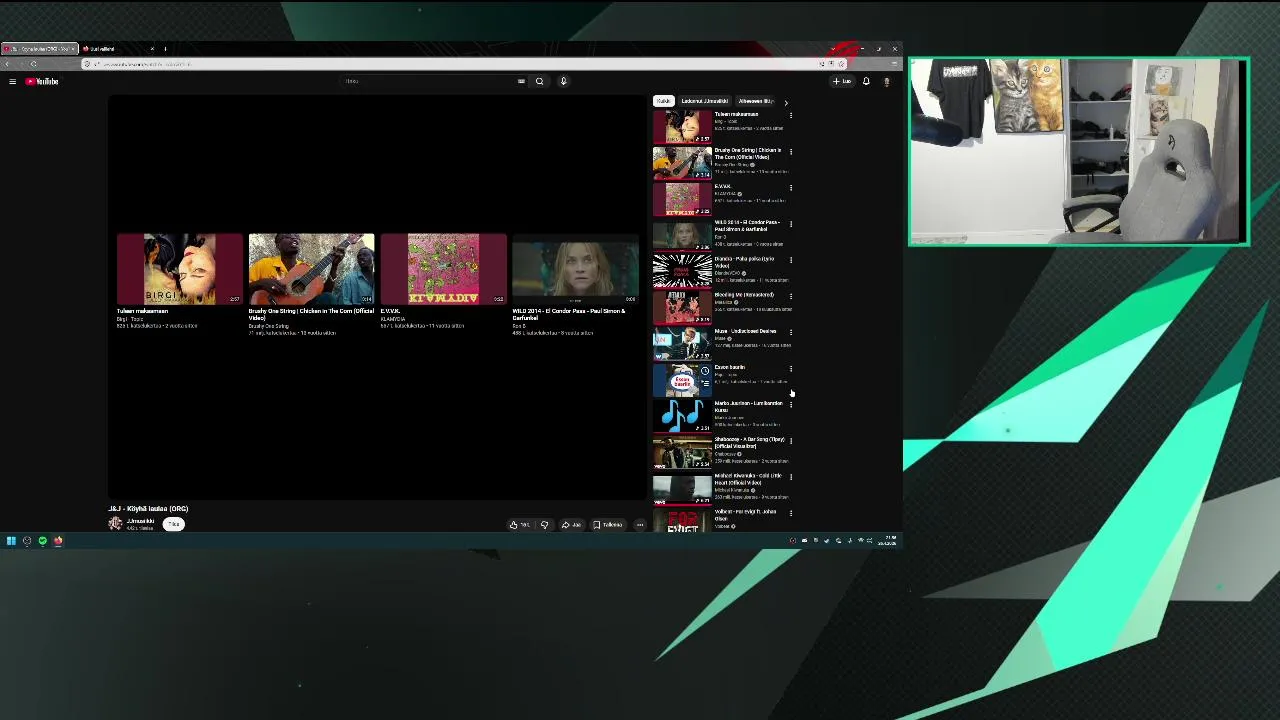The width and height of the screenshot is (1280, 720).
Task: Open more actions ellipsis under video
Action: coord(640,525)
